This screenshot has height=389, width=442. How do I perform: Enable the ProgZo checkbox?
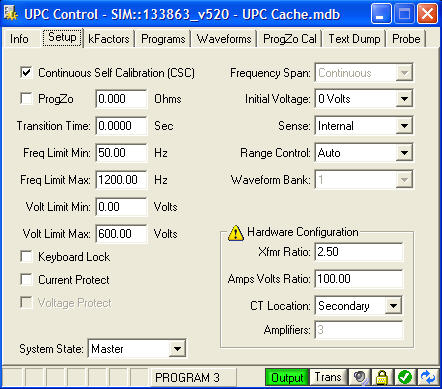[26, 98]
